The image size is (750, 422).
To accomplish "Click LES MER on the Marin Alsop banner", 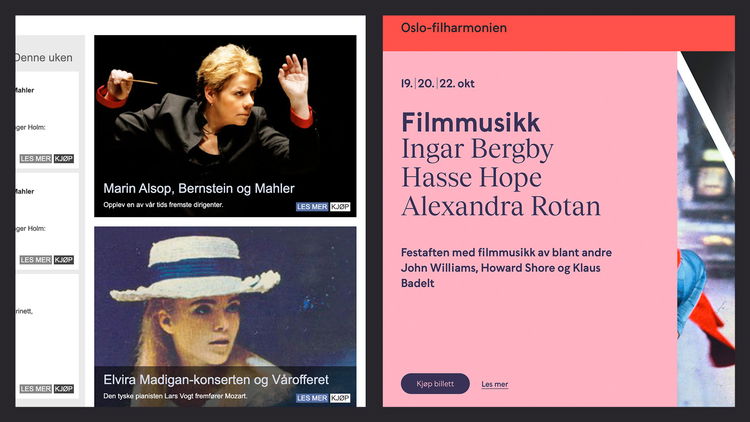I will 312,207.
